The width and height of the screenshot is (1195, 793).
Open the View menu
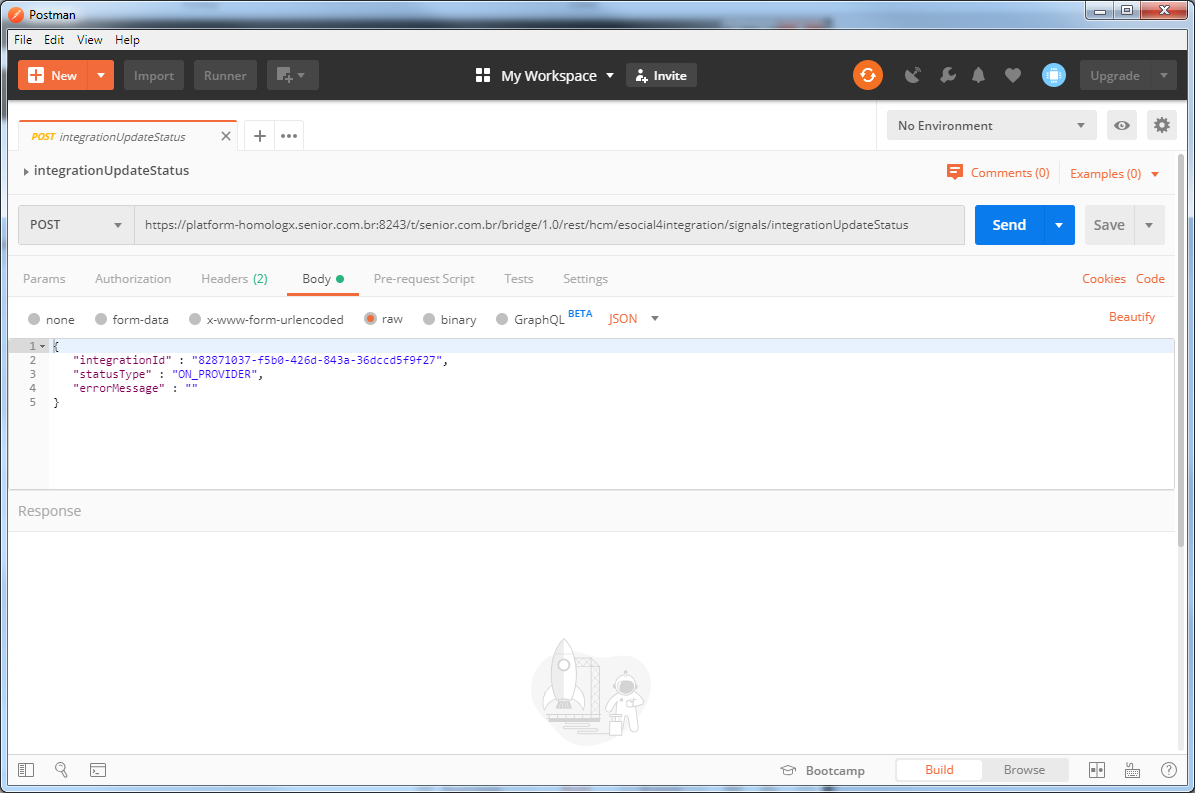click(x=89, y=40)
